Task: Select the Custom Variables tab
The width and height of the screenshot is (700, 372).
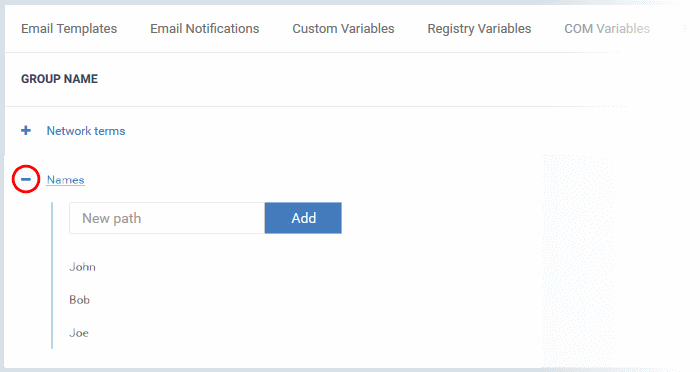Action: (343, 29)
